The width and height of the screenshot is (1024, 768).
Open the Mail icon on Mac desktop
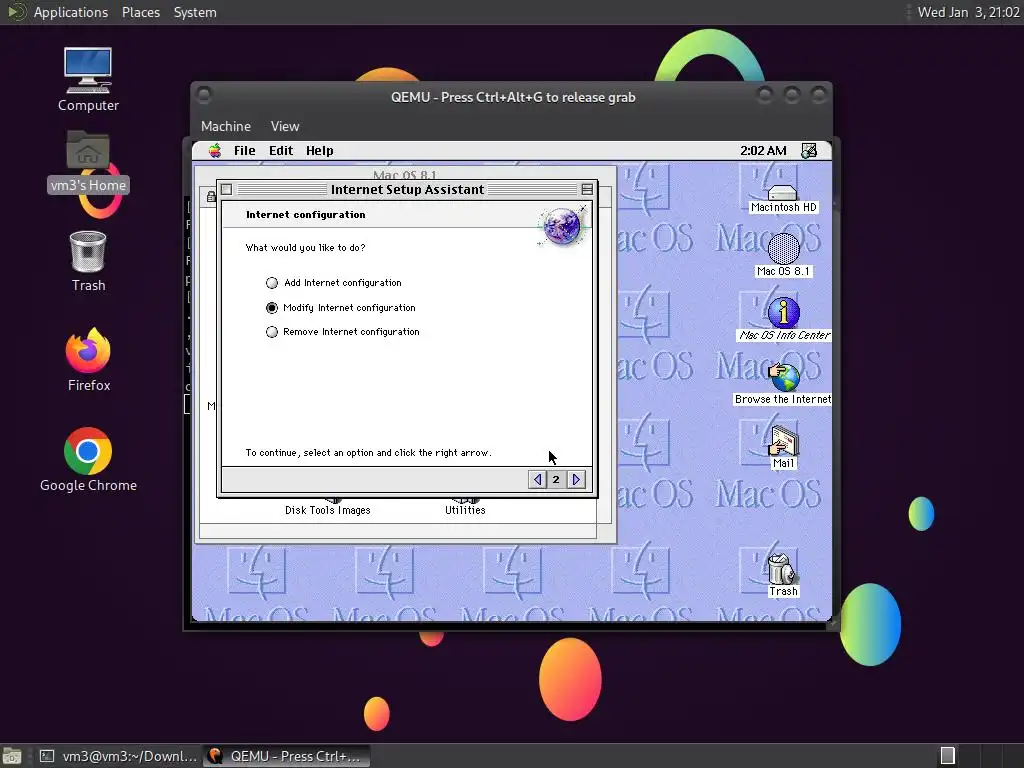click(x=783, y=447)
